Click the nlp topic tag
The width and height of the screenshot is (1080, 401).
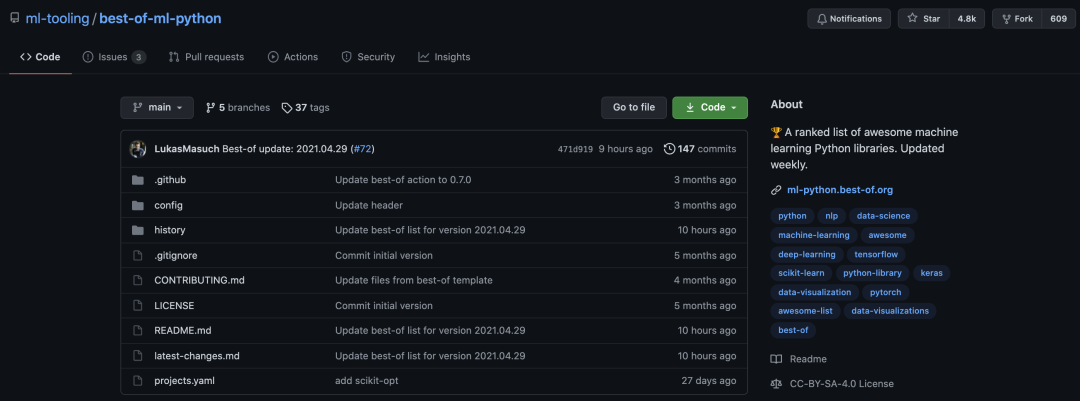(x=831, y=216)
